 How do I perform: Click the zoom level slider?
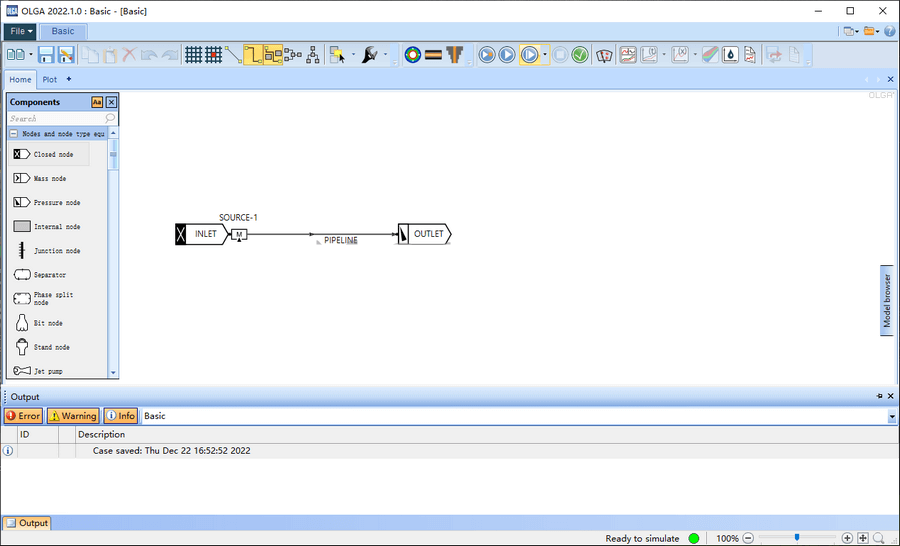[796, 538]
